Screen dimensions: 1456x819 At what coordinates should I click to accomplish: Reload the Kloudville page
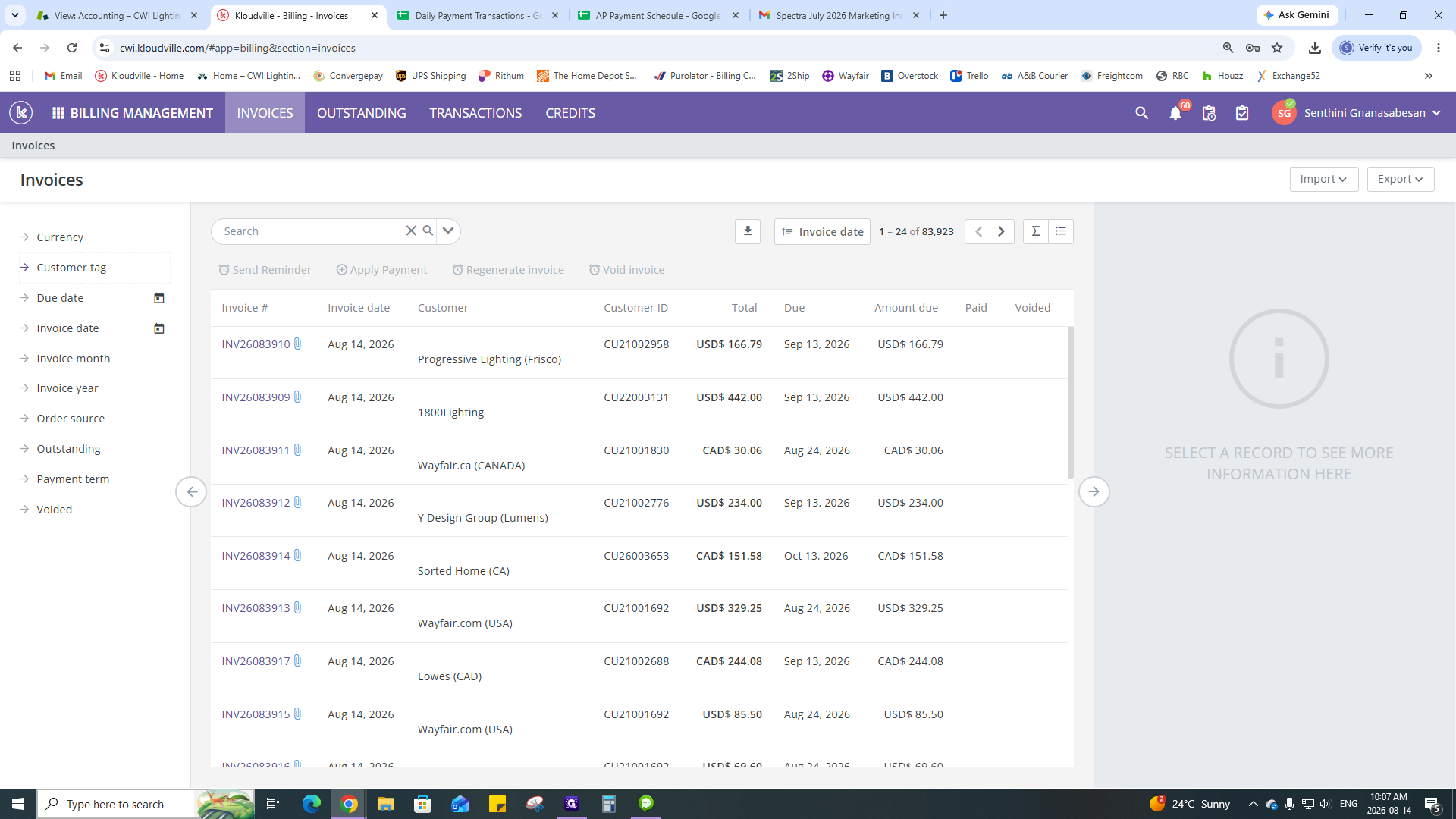point(72,48)
